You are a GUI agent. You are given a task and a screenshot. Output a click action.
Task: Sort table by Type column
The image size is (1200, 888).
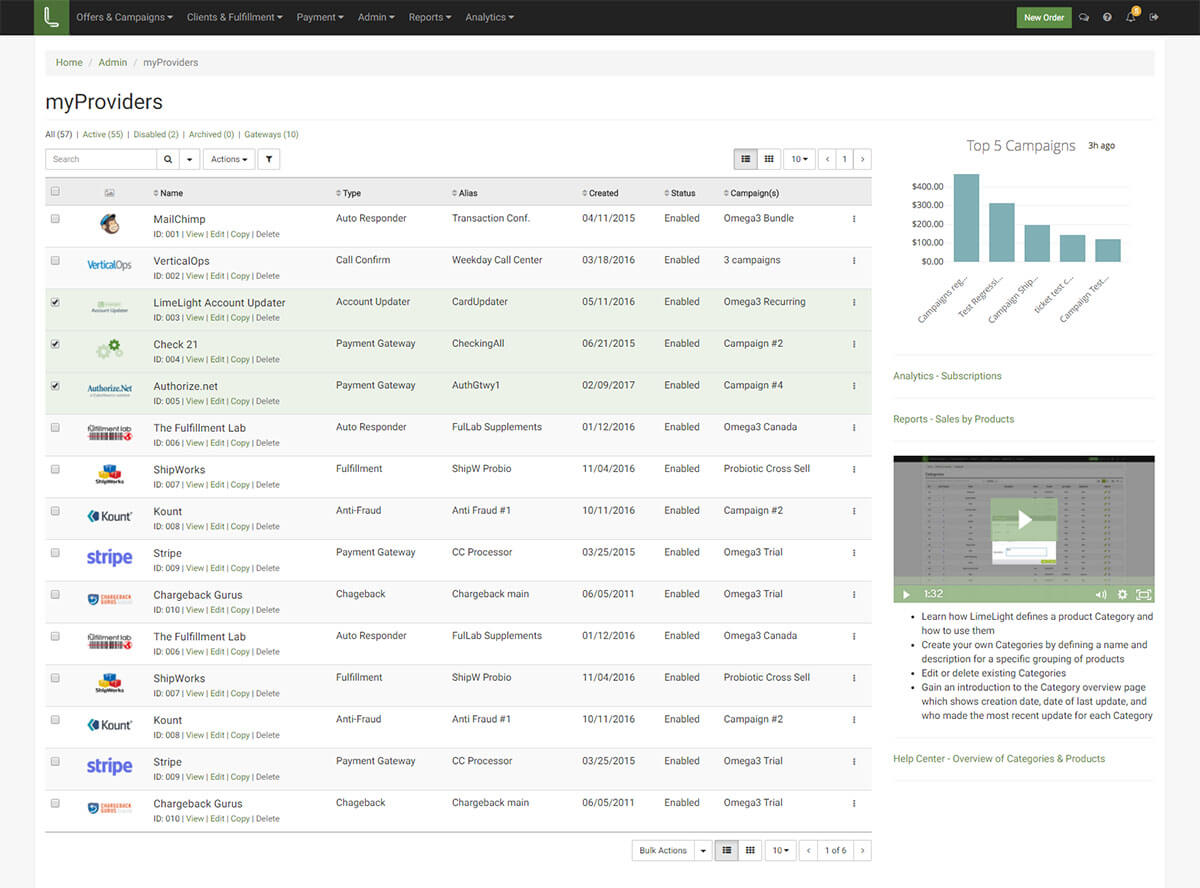(x=348, y=193)
